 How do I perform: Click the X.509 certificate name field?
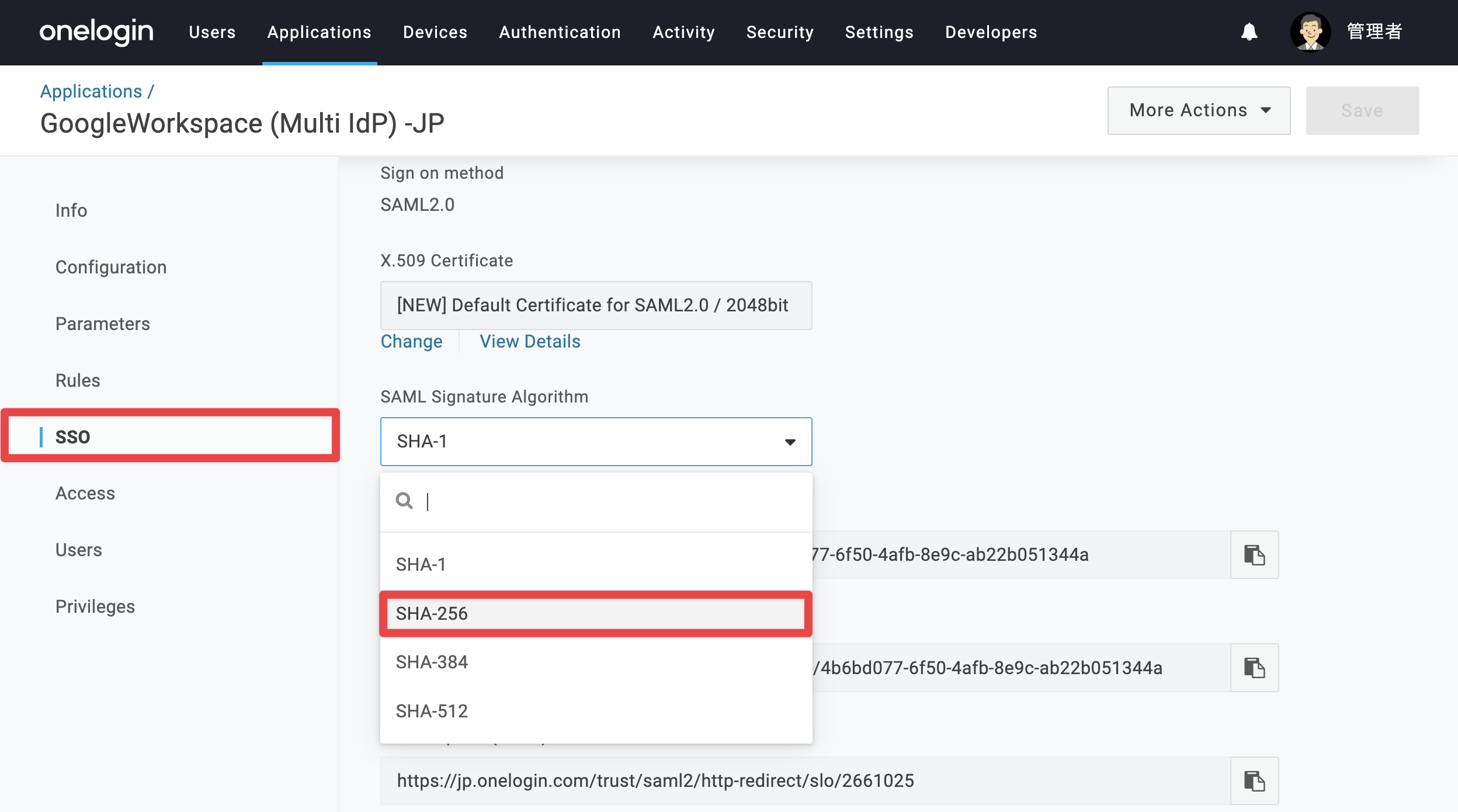tap(596, 305)
